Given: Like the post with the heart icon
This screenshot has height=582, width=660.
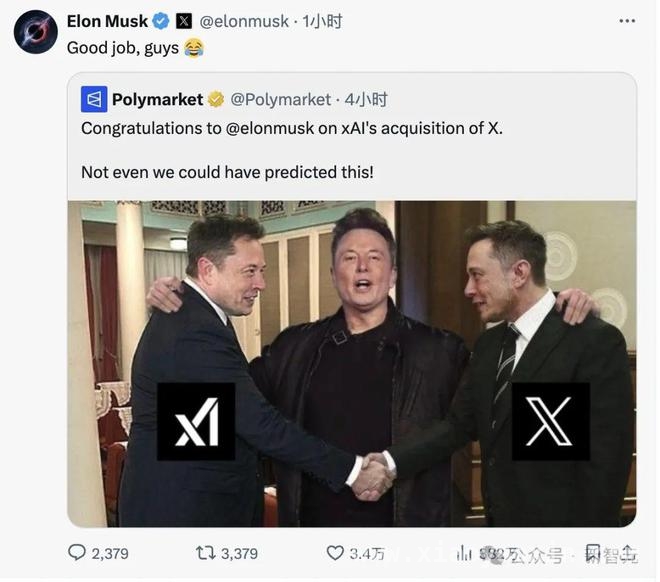Looking at the screenshot, I should (x=335, y=553).
